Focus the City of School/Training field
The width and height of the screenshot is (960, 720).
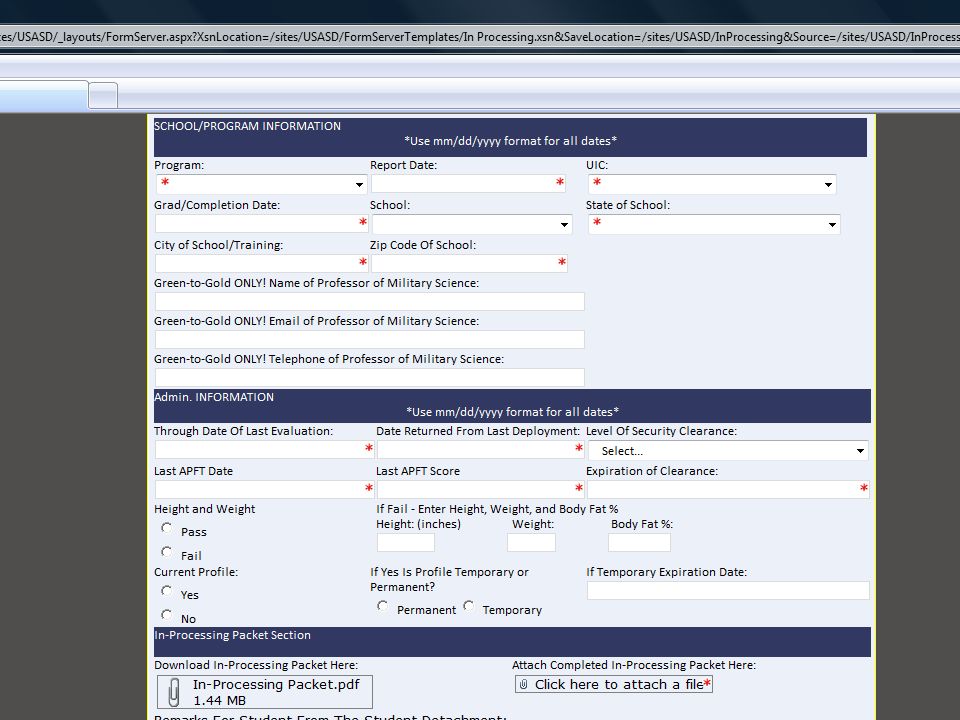click(x=261, y=263)
